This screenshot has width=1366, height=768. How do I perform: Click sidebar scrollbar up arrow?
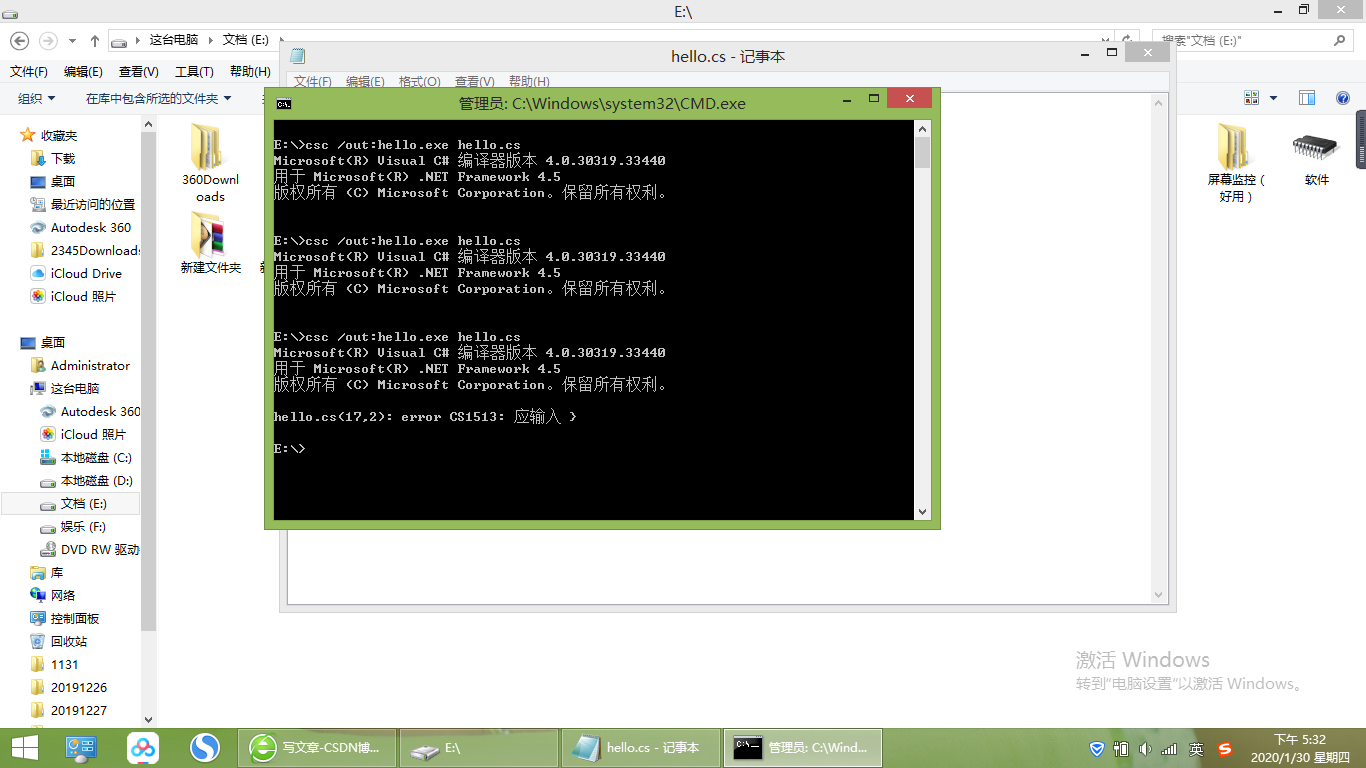tap(149, 124)
